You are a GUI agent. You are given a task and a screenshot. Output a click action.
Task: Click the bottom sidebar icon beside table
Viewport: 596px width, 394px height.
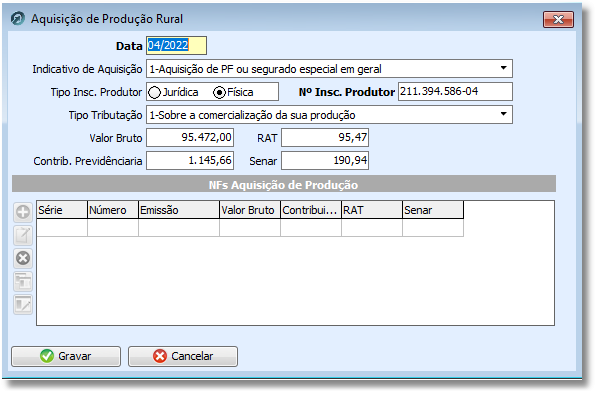pos(23,305)
